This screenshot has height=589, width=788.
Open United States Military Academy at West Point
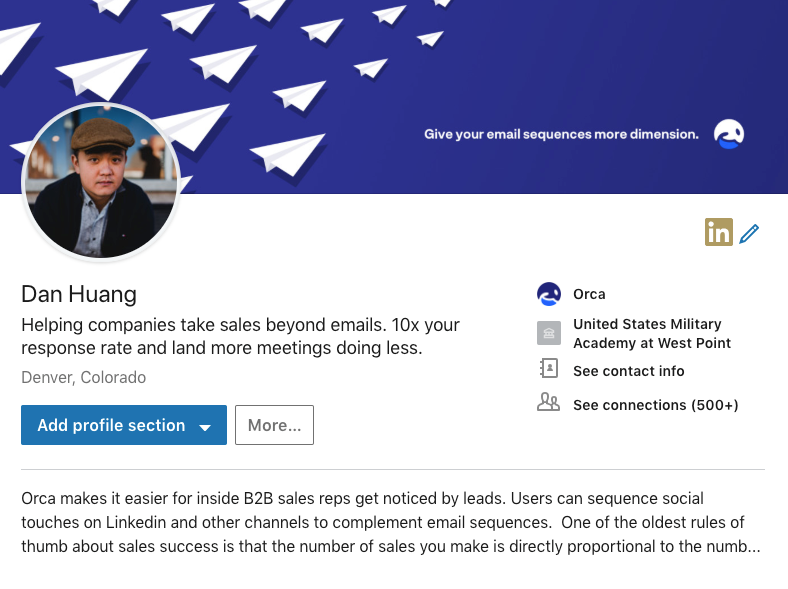click(x=652, y=333)
